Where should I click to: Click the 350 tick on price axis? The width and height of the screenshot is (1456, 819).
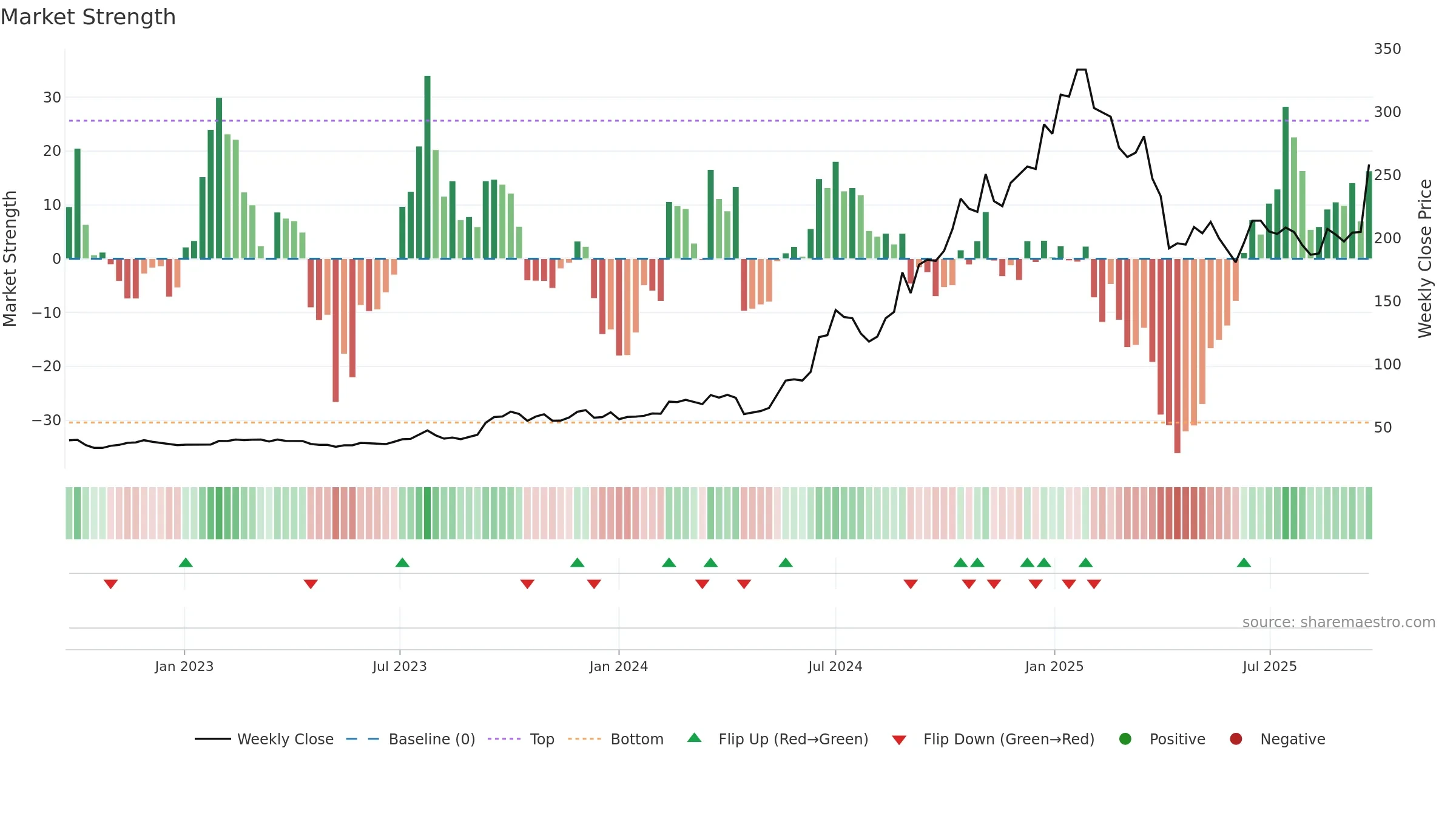click(x=1387, y=49)
